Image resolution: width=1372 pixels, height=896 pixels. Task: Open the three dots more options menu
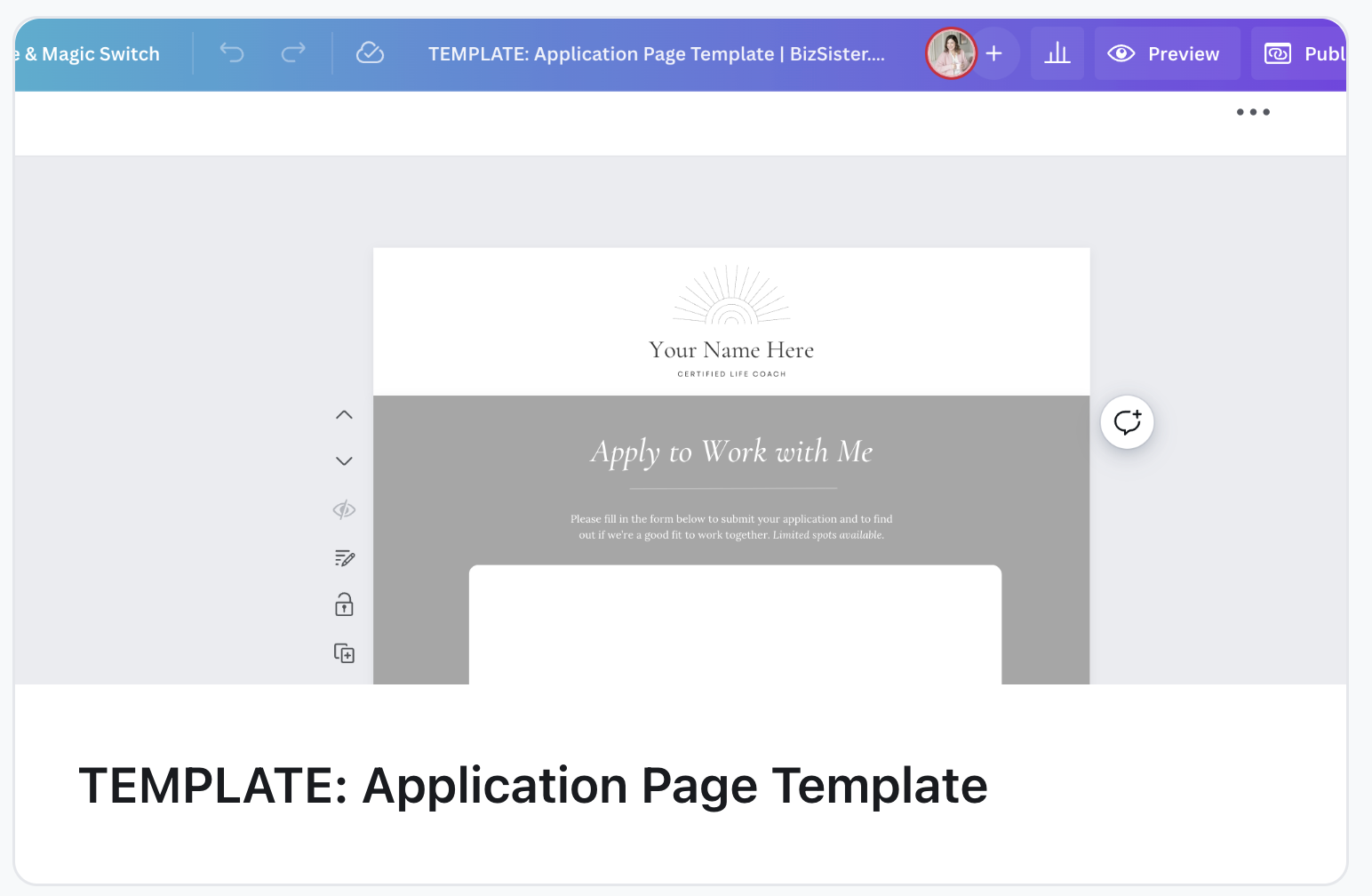[1253, 112]
